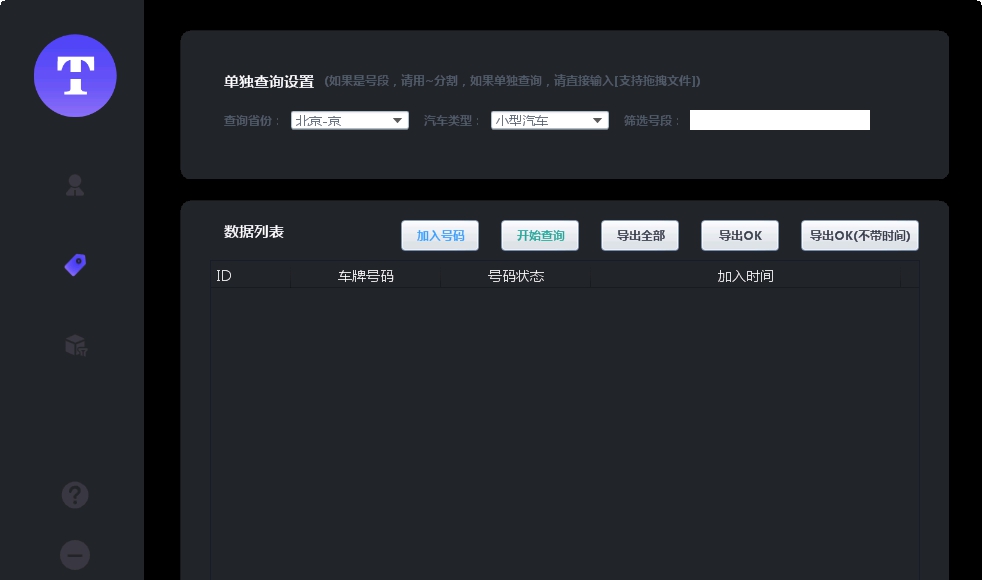The height and width of the screenshot is (580, 983).
Task: Click the ID column header
Action: point(250,276)
